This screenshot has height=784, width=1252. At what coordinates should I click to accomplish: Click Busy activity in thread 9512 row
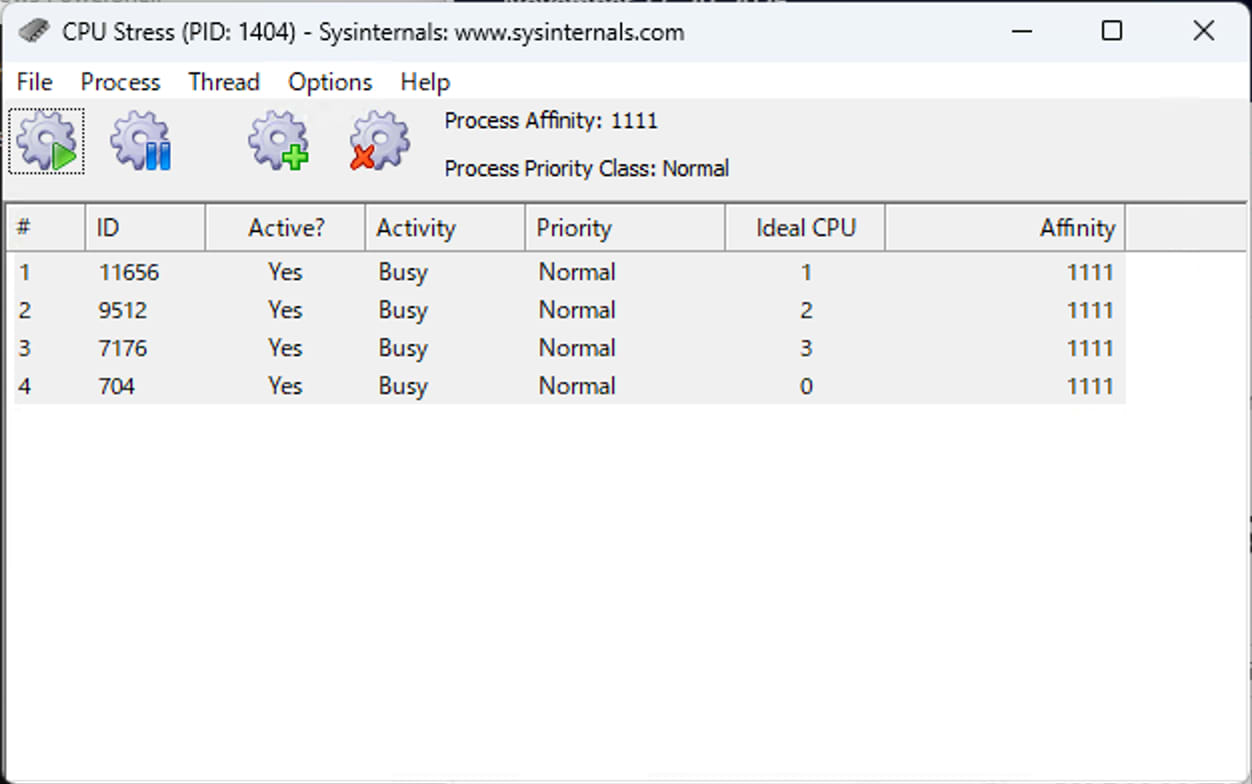403,311
